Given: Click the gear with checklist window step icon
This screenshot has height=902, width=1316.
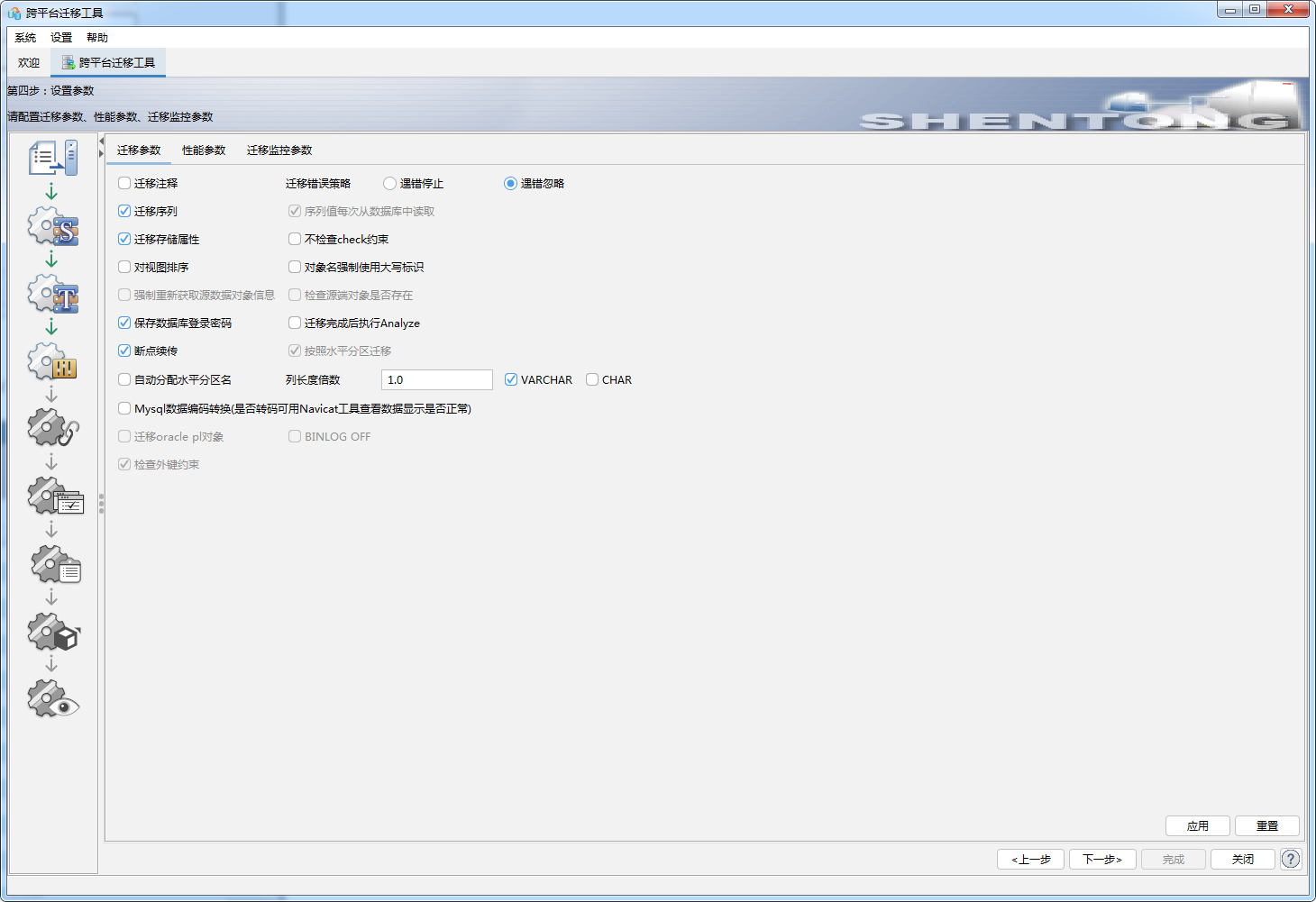Looking at the screenshot, I should tap(54, 497).
